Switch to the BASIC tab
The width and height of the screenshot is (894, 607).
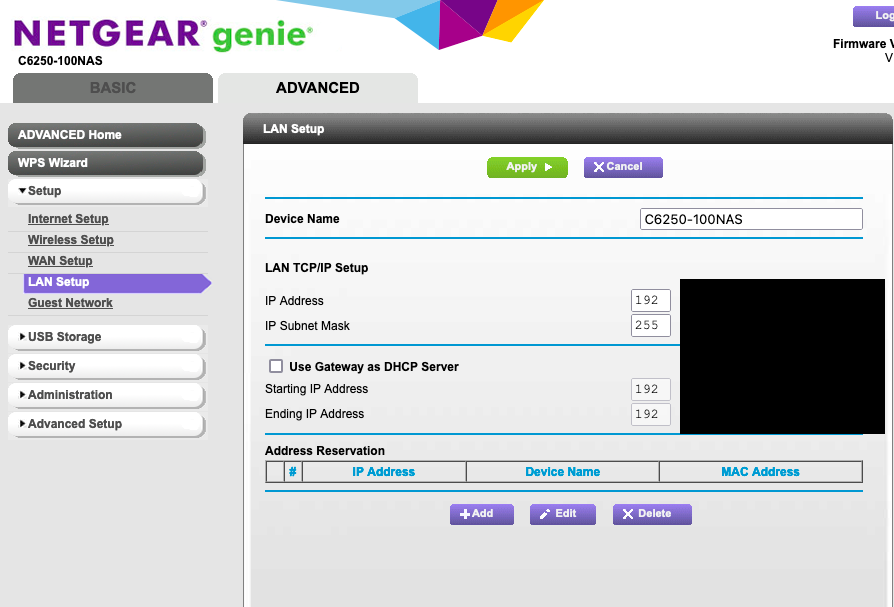click(113, 88)
